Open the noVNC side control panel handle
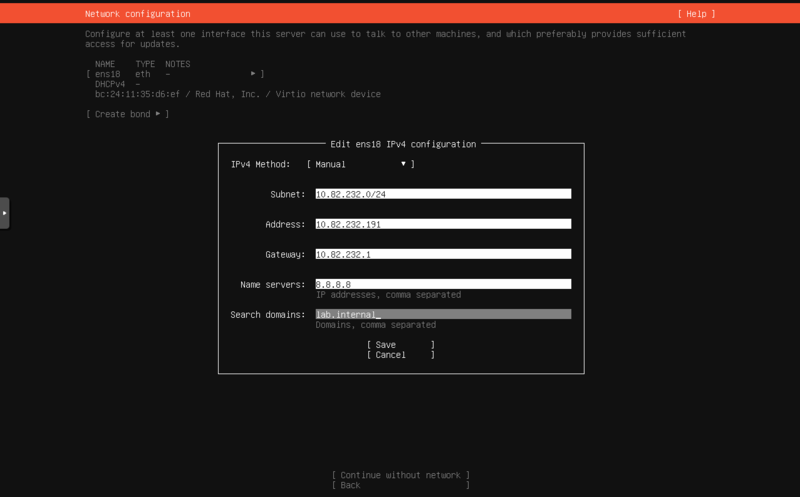 (x=4, y=213)
